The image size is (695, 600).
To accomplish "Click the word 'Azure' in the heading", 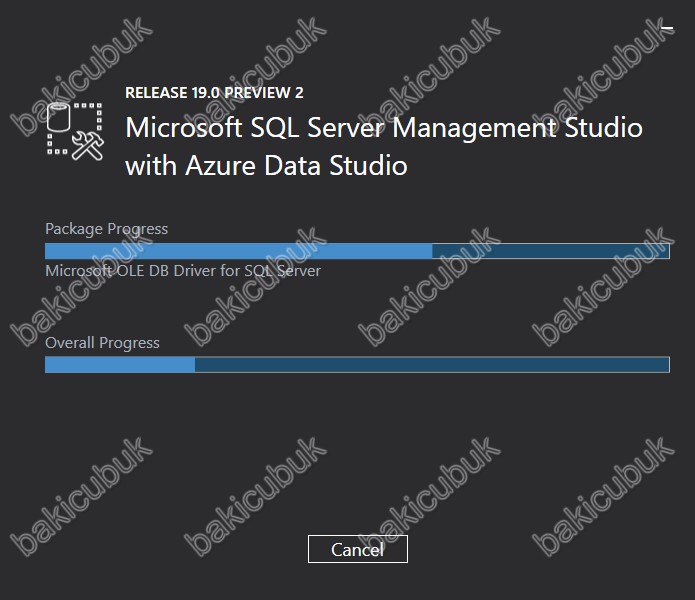I will click(x=220, y=166).
